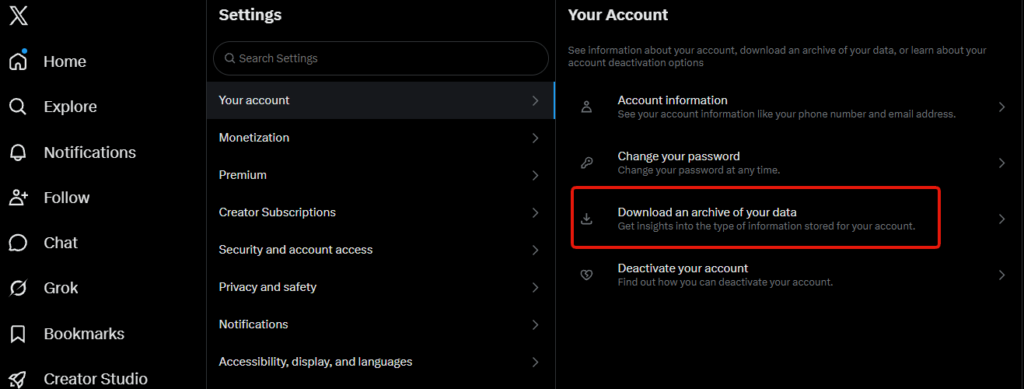Expand chevron next to Your account
Viewport: 1024px width, 389px height.
pos(536,101)
